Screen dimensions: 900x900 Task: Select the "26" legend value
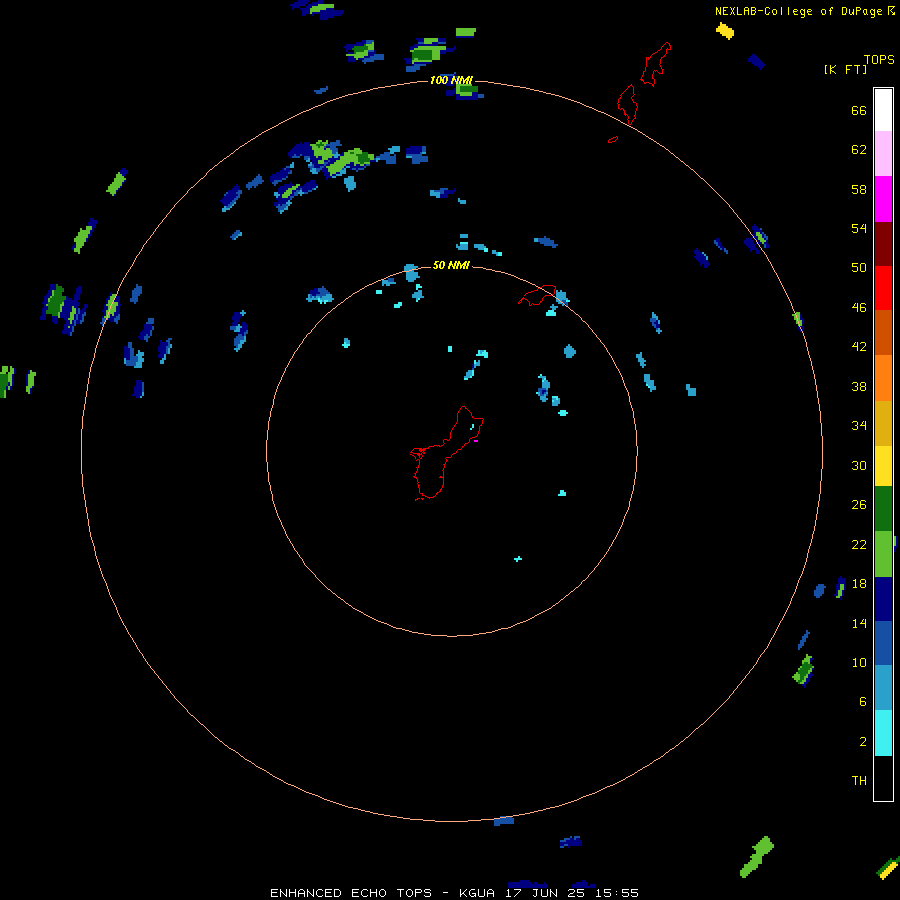point(859,505)
